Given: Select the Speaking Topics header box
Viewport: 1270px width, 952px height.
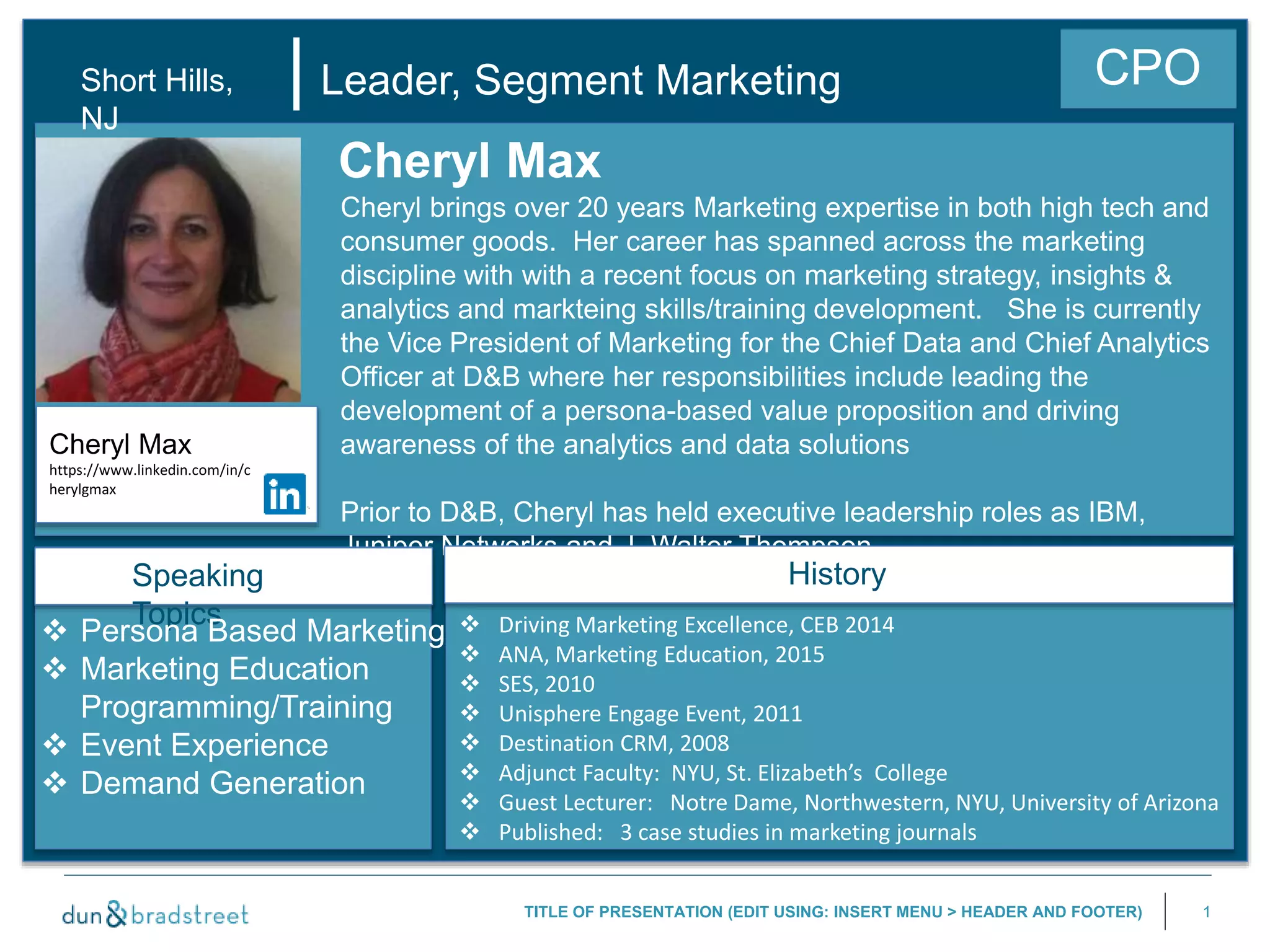Looking at the screenshot, I should 233,576.
